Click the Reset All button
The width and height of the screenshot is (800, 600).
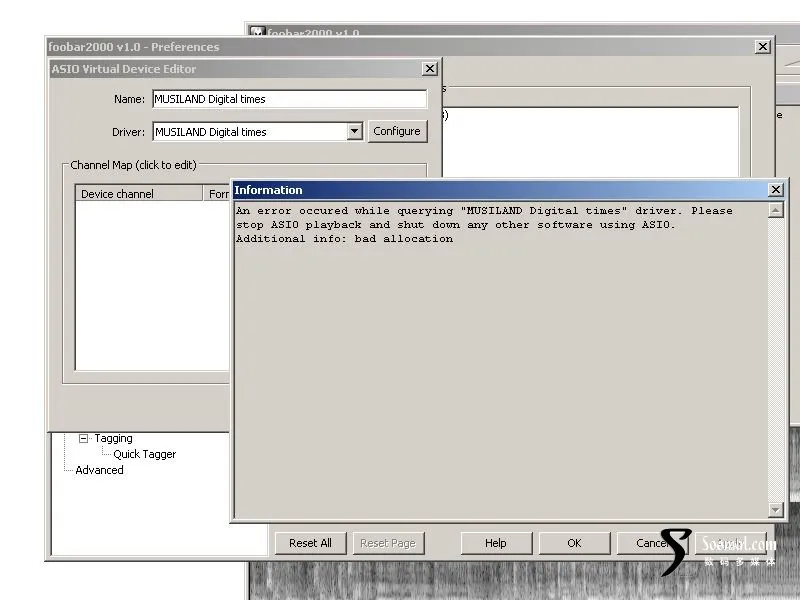310,543
